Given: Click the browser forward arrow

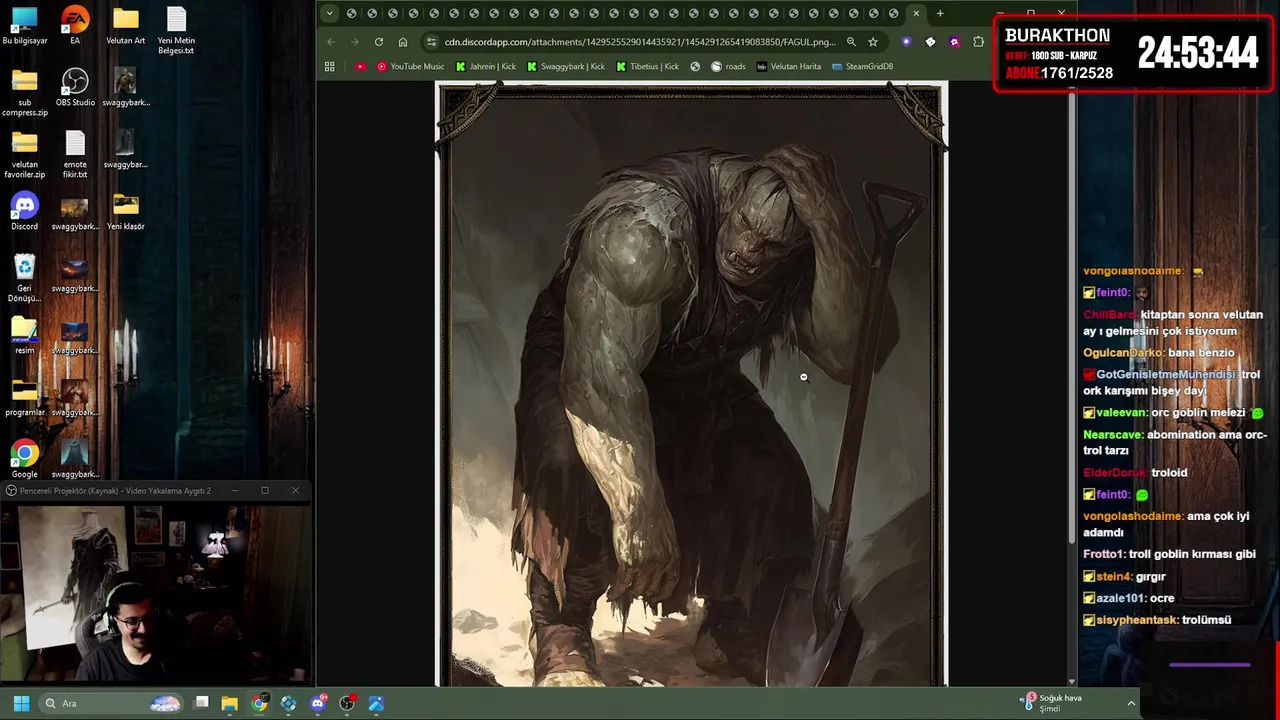Looking at the screenshot, I should pyautogui.click(x=354, y=42).
